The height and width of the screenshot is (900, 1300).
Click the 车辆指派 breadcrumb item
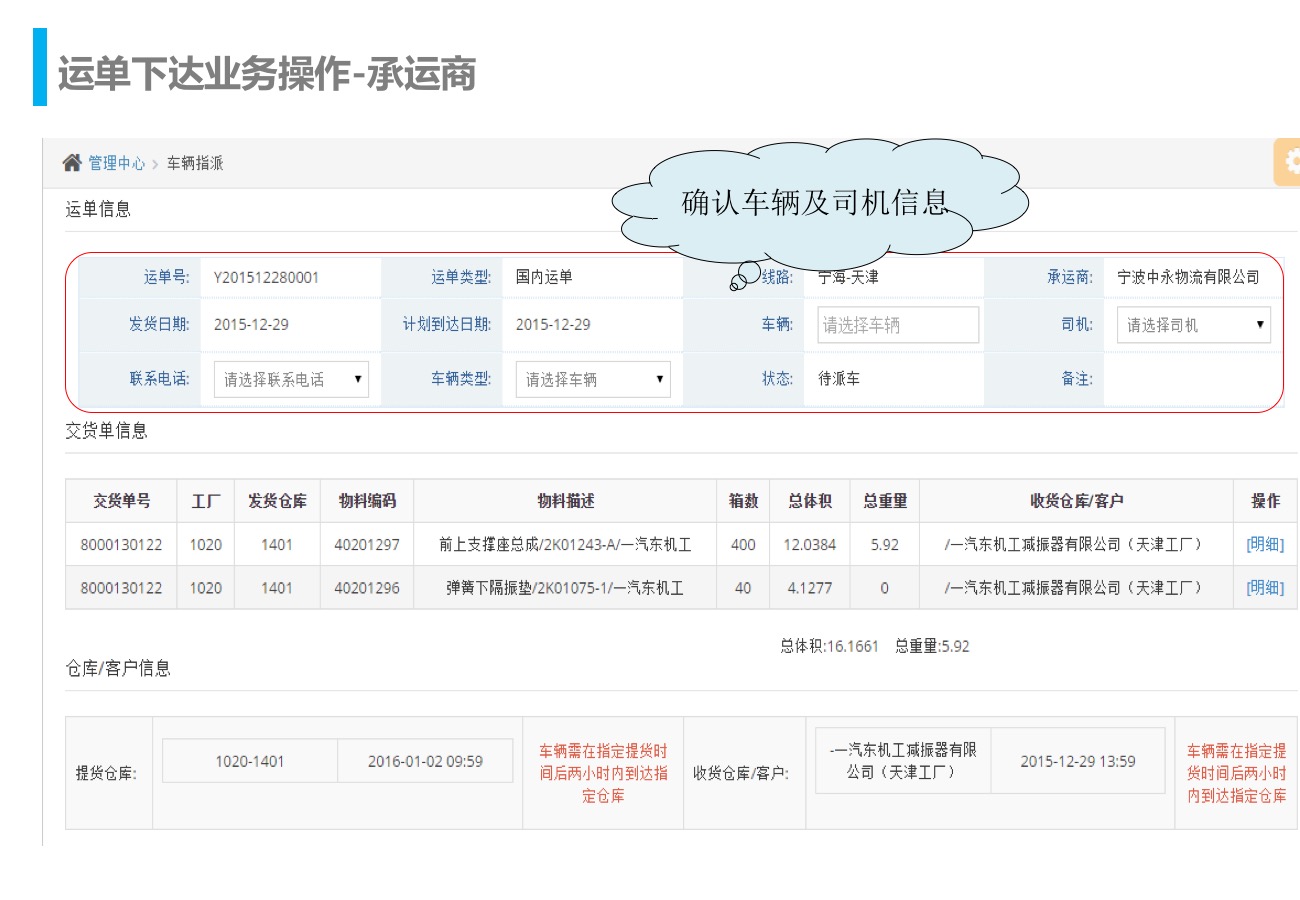[x=195, y=163]
